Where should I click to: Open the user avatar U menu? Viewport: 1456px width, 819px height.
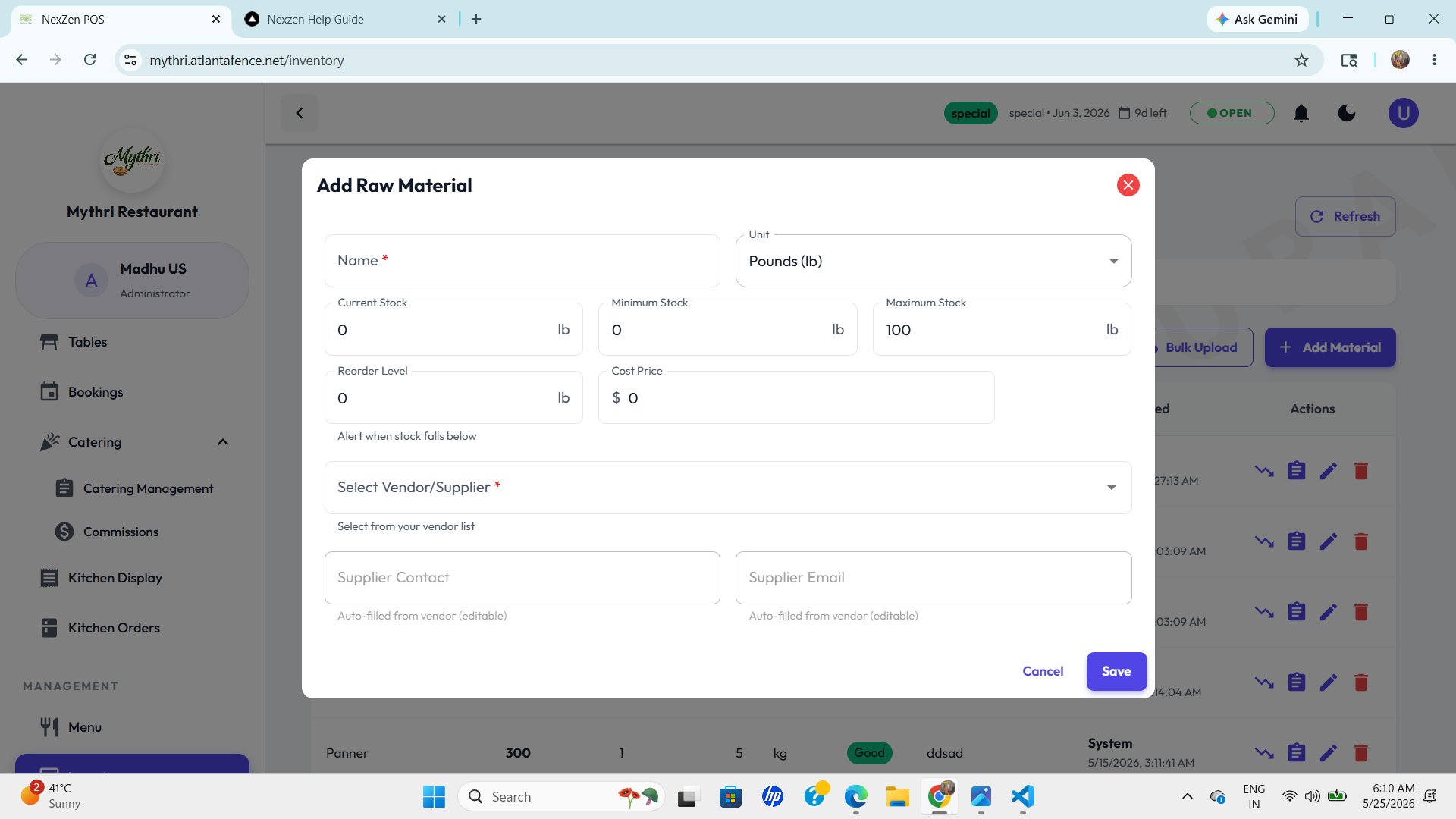click(1403, 113)
